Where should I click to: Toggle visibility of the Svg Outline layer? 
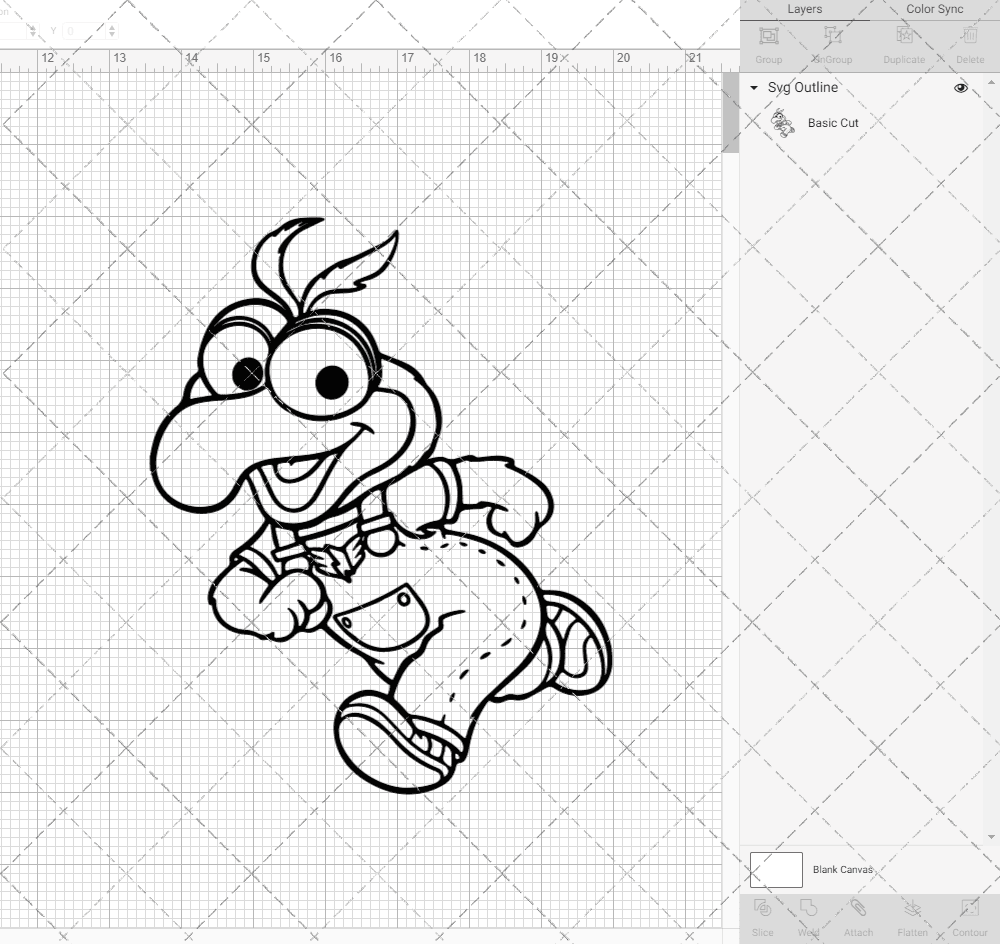click(x=960, y=88)
